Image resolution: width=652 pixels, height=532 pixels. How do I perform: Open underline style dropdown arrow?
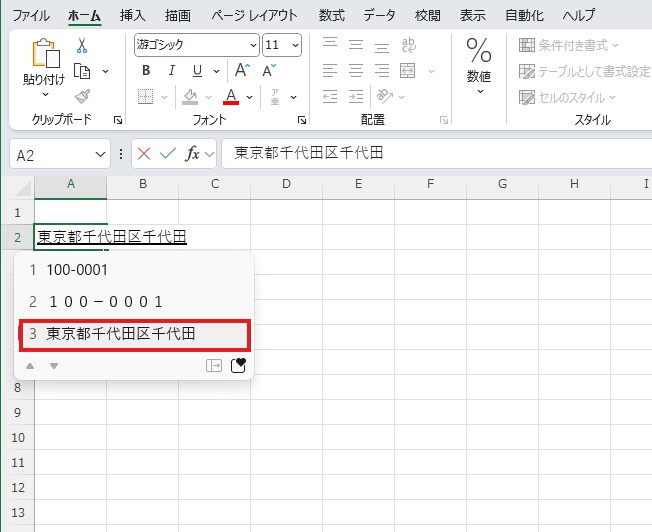(217, 72)
